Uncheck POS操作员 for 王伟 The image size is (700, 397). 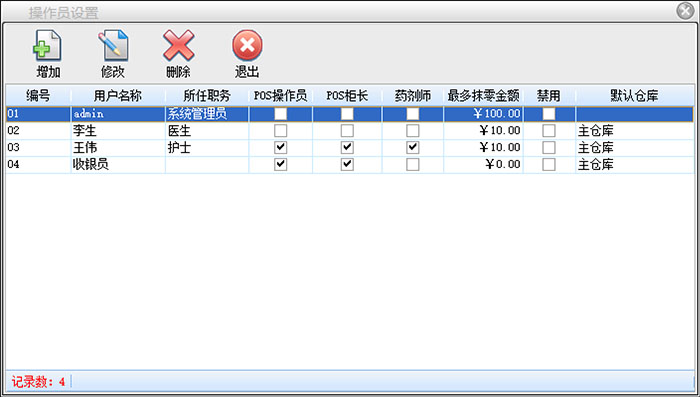click(280, 147)
